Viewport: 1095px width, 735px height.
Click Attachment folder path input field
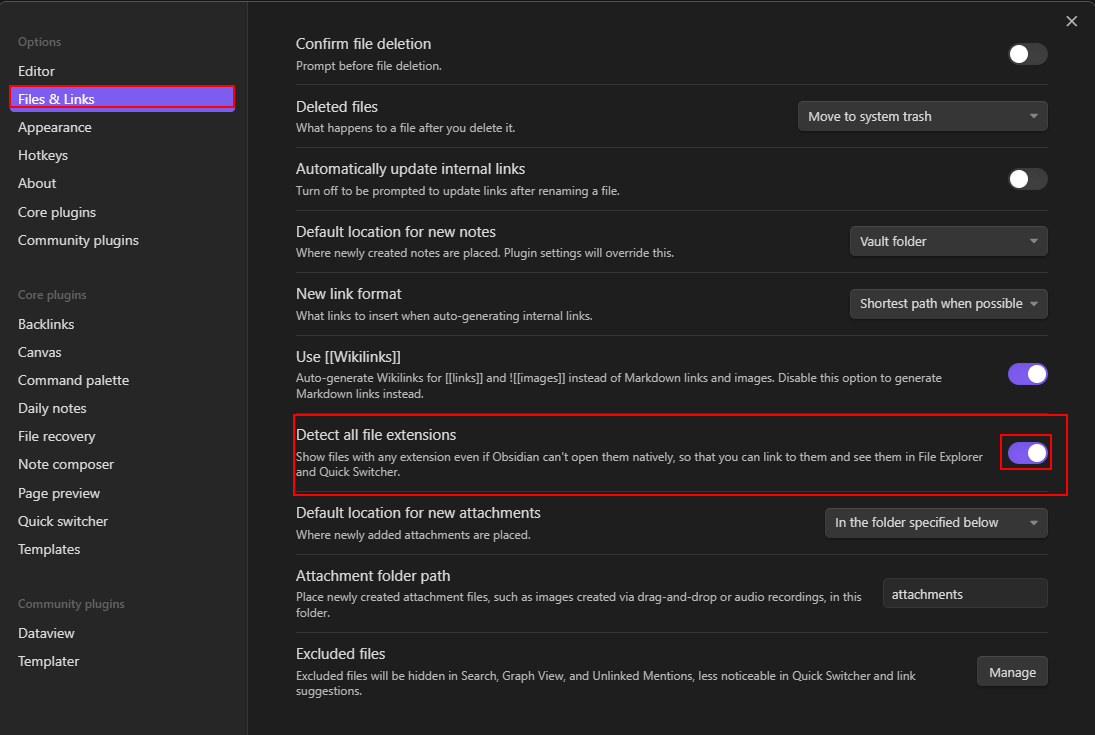point(965,594)
